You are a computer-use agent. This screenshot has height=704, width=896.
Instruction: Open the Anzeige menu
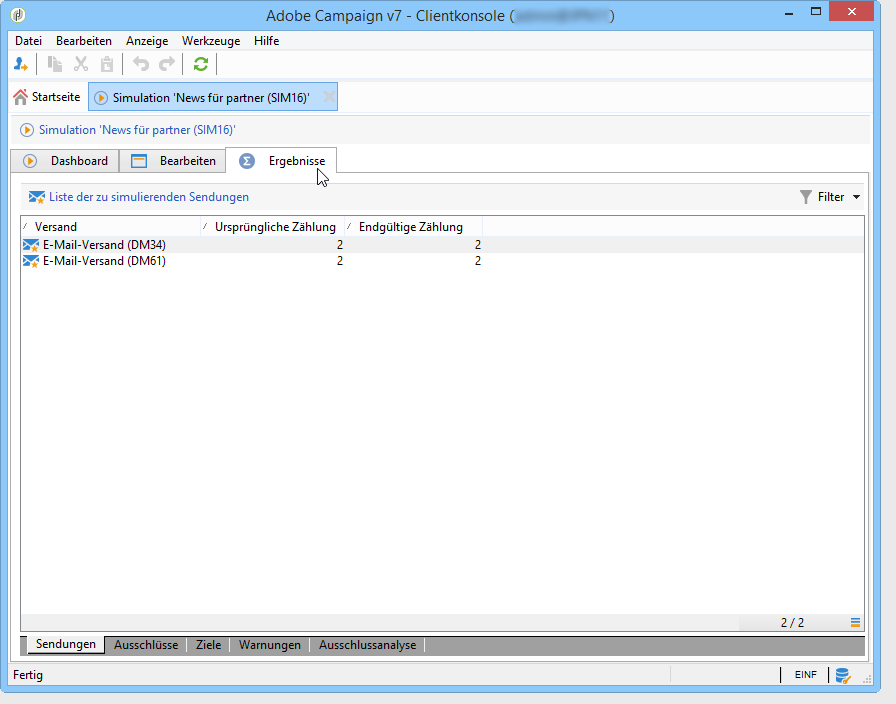click(147, 41)
